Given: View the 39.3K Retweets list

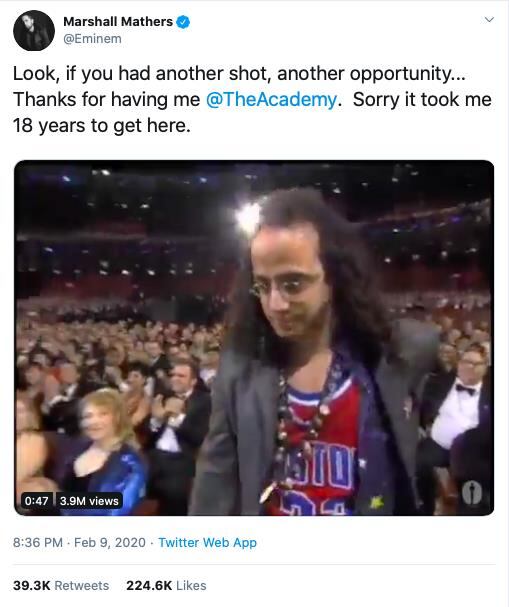Looking at the screenshot, I should [61, 585].
